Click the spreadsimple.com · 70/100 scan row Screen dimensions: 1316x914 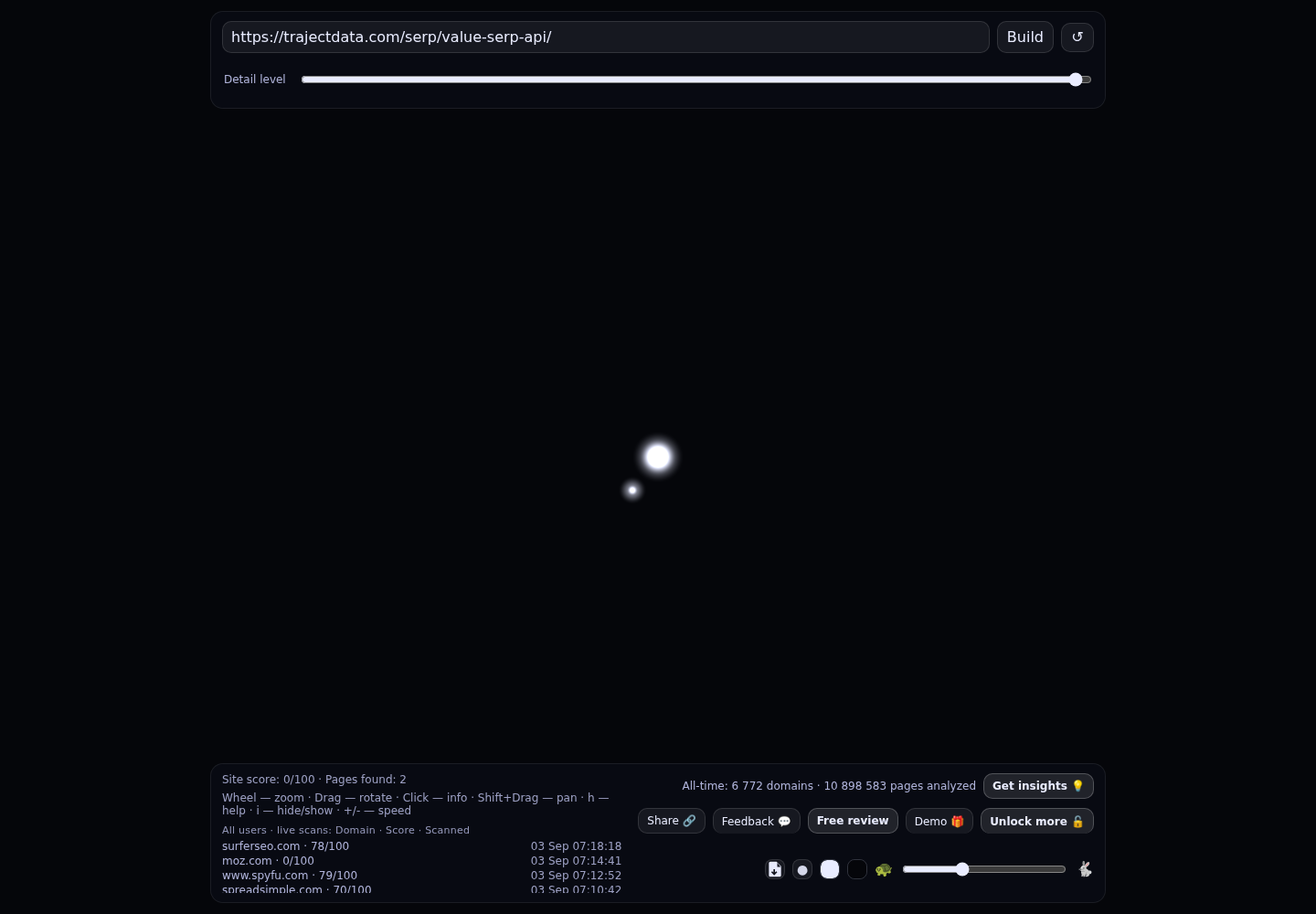(421, 889)
